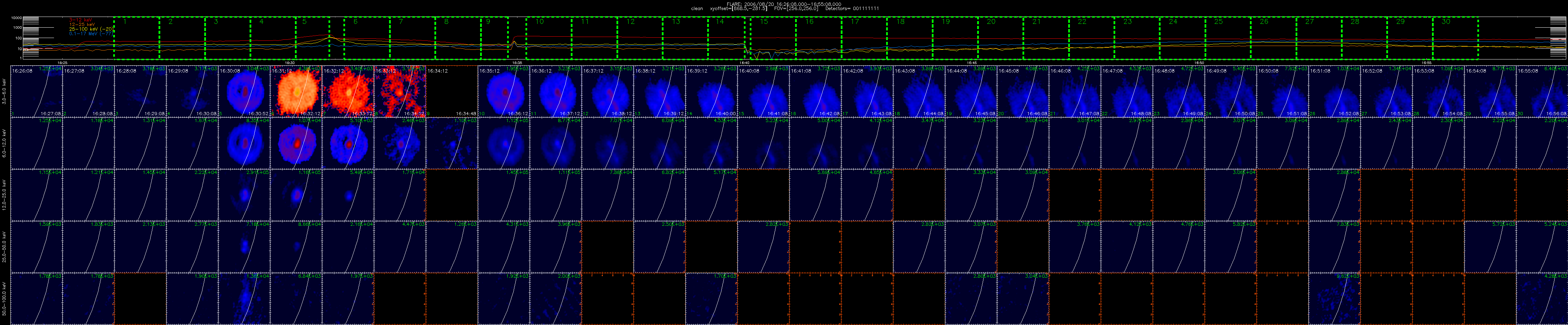Open the 16:35:12 image in 3.0-6.0 keV row
Viewport: 1568px width, 325px height.
point(503,91)
